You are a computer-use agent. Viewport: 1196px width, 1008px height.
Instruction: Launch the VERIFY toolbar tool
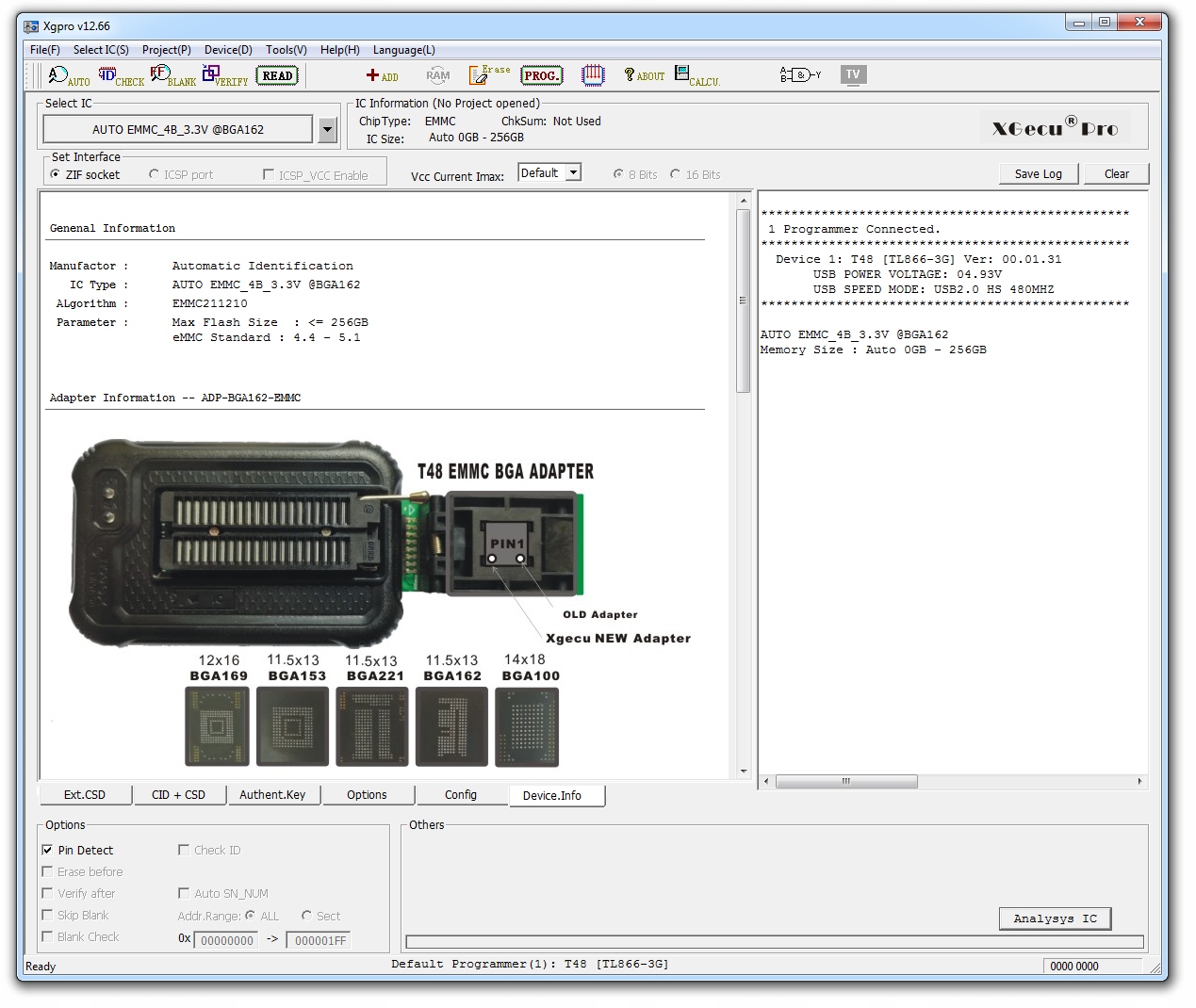225,75
